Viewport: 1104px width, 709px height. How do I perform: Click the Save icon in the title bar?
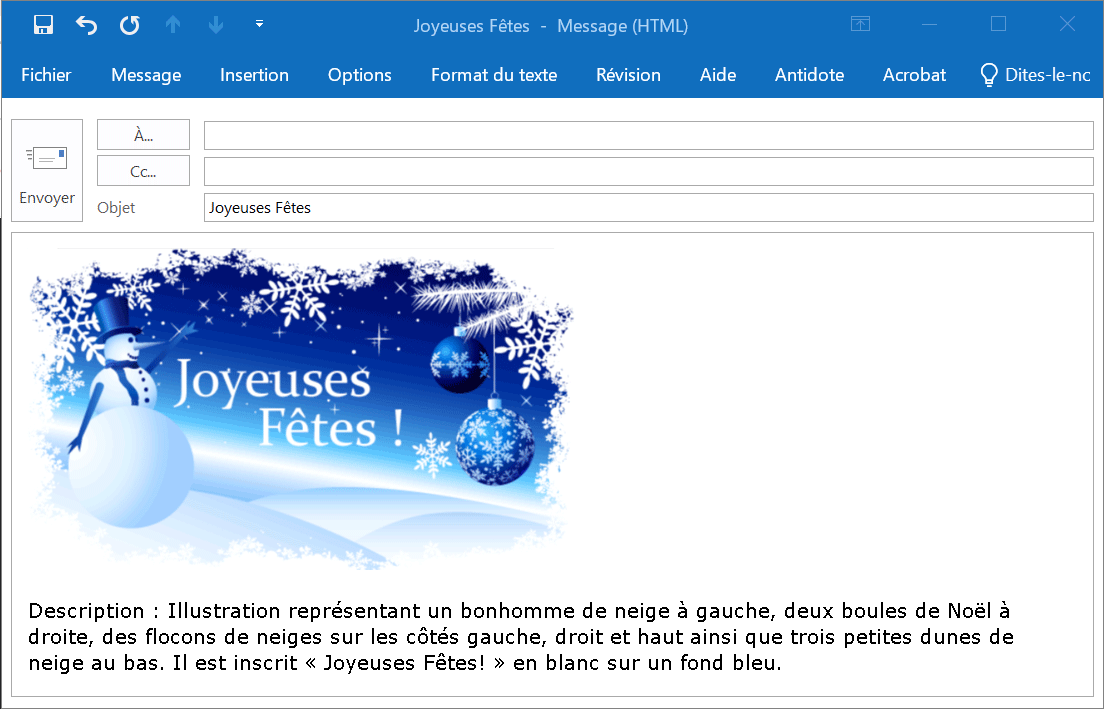point(43,26)
